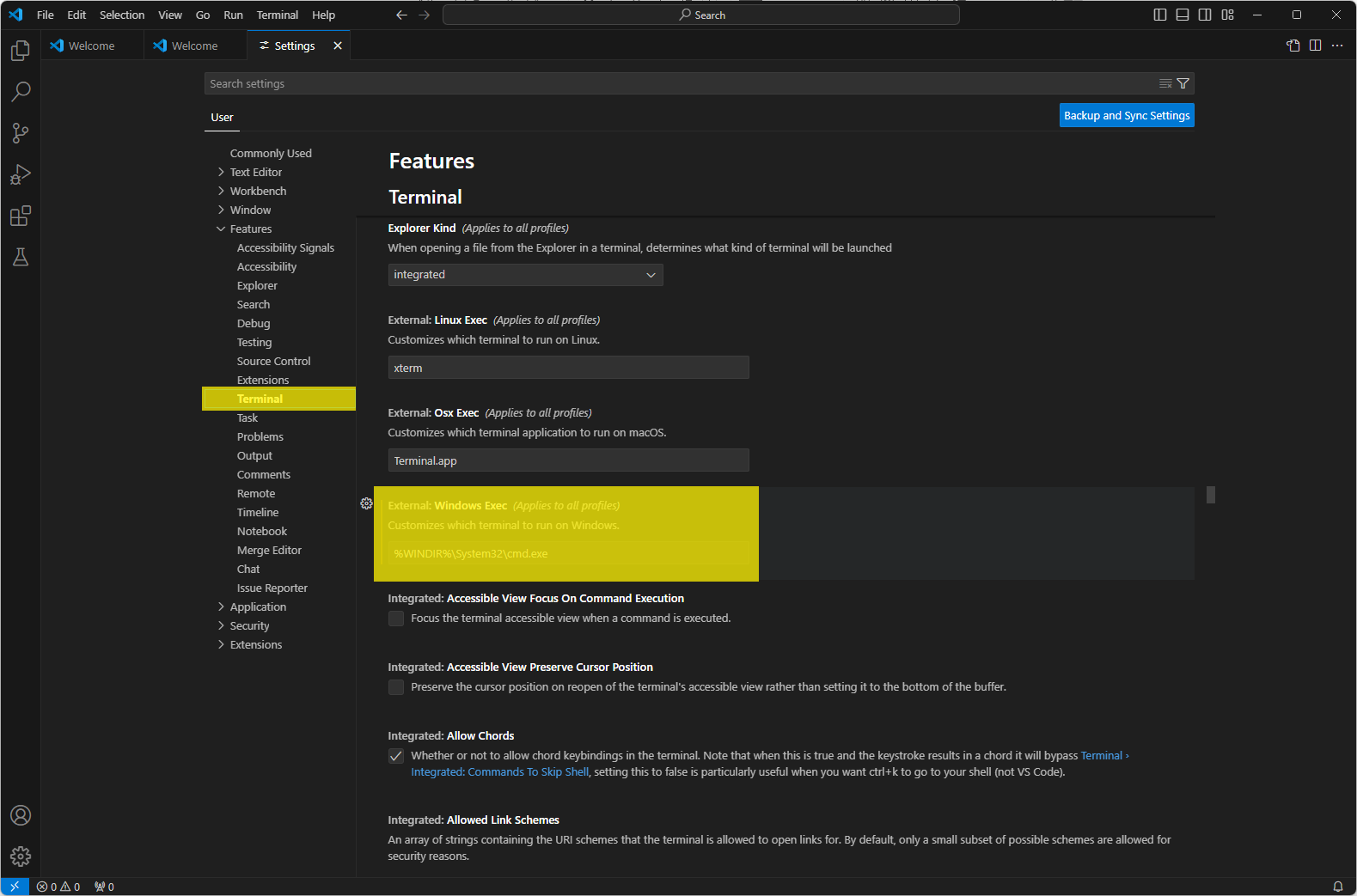Open the Accounts icon in activity bar
Viewport: 1357px width, 896px height.
coord(21,815)
